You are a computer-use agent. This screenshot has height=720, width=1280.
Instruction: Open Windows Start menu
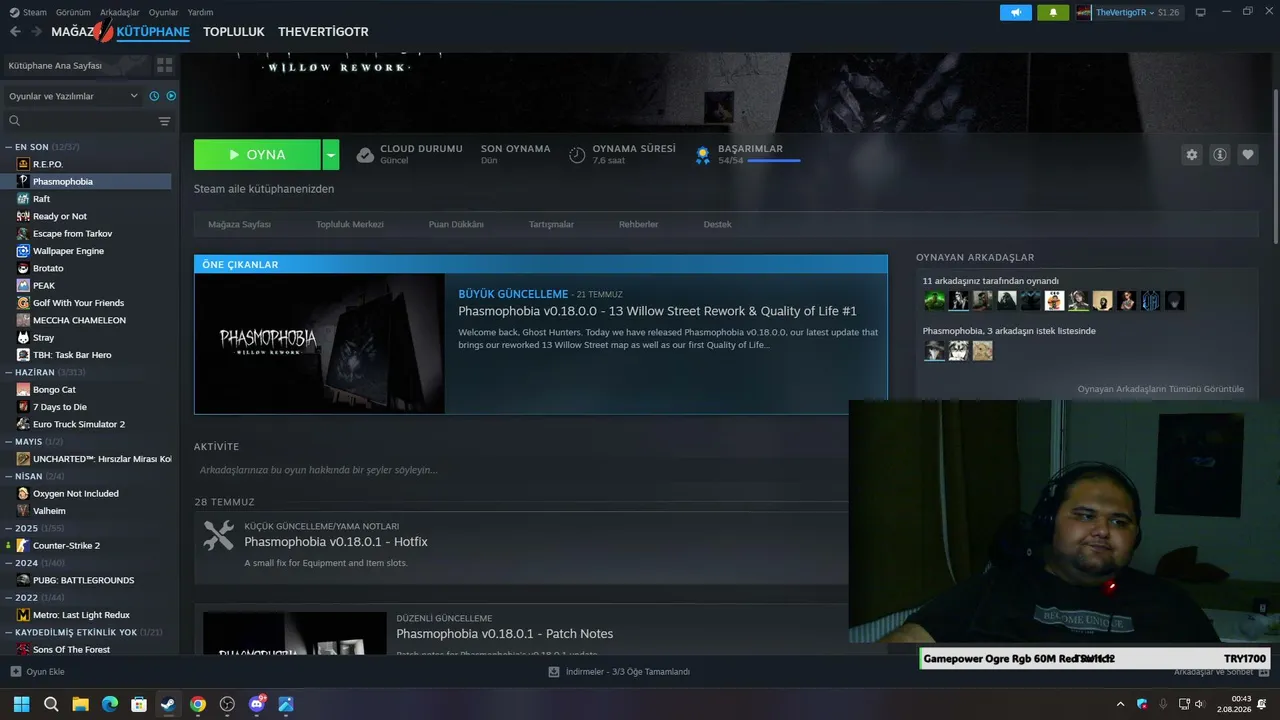tap(21, 704)
